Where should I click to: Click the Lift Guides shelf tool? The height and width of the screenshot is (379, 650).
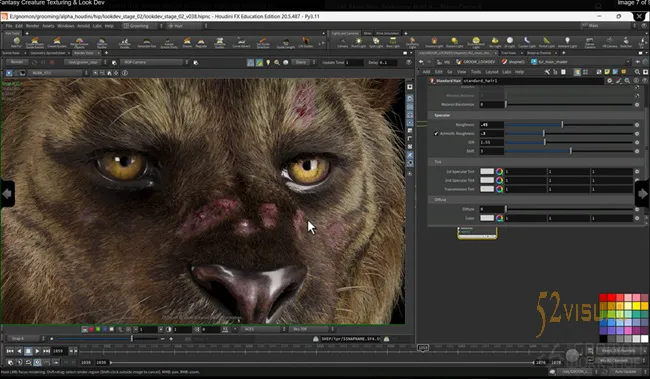(306, 42)
